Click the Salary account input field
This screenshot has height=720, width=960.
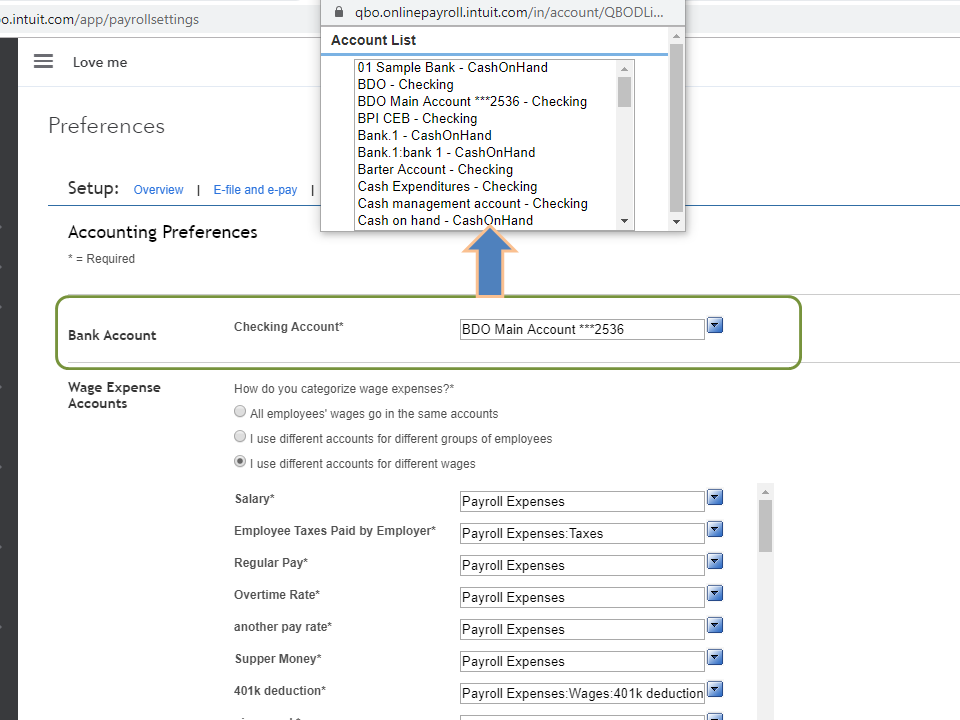pyautogui.click(x=582, y=501)
